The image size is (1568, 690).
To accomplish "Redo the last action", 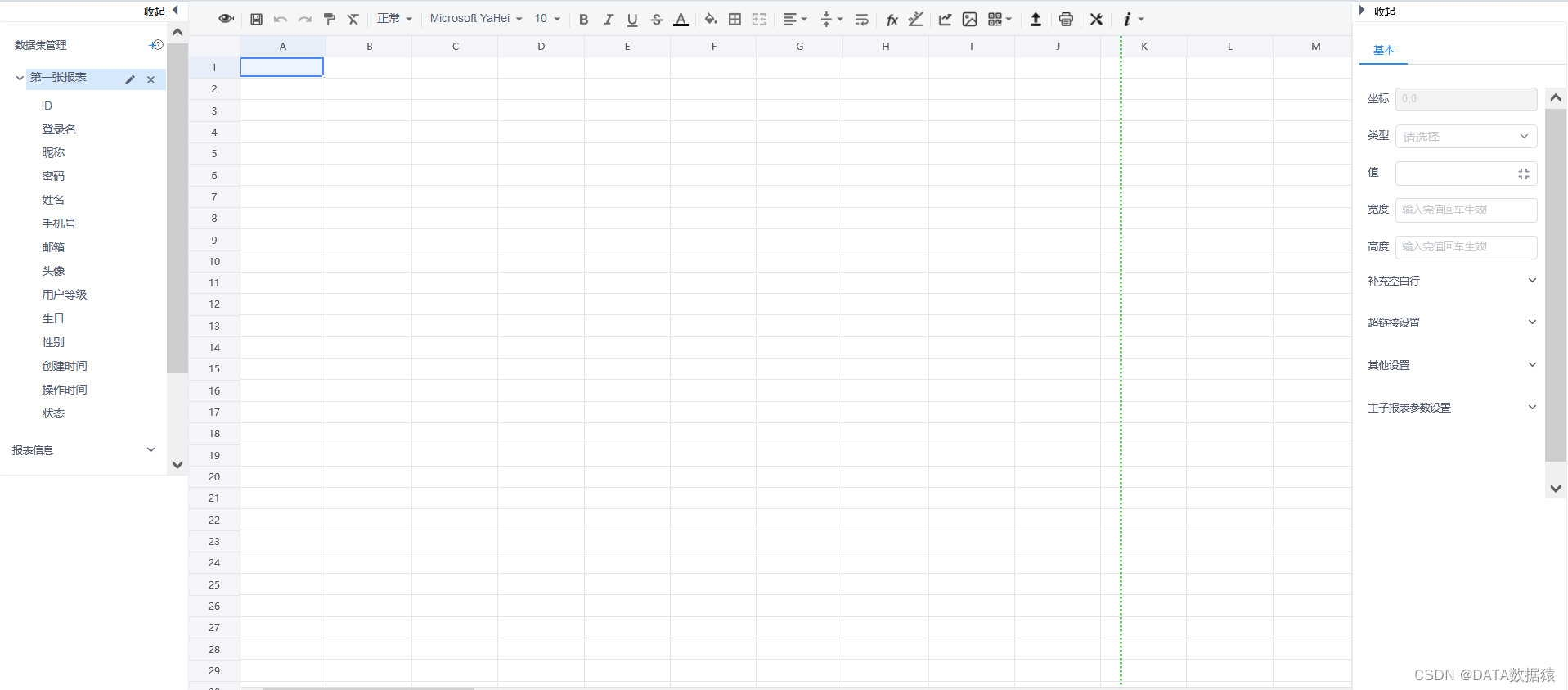I will pyautogui.click(x=304, y=19).
